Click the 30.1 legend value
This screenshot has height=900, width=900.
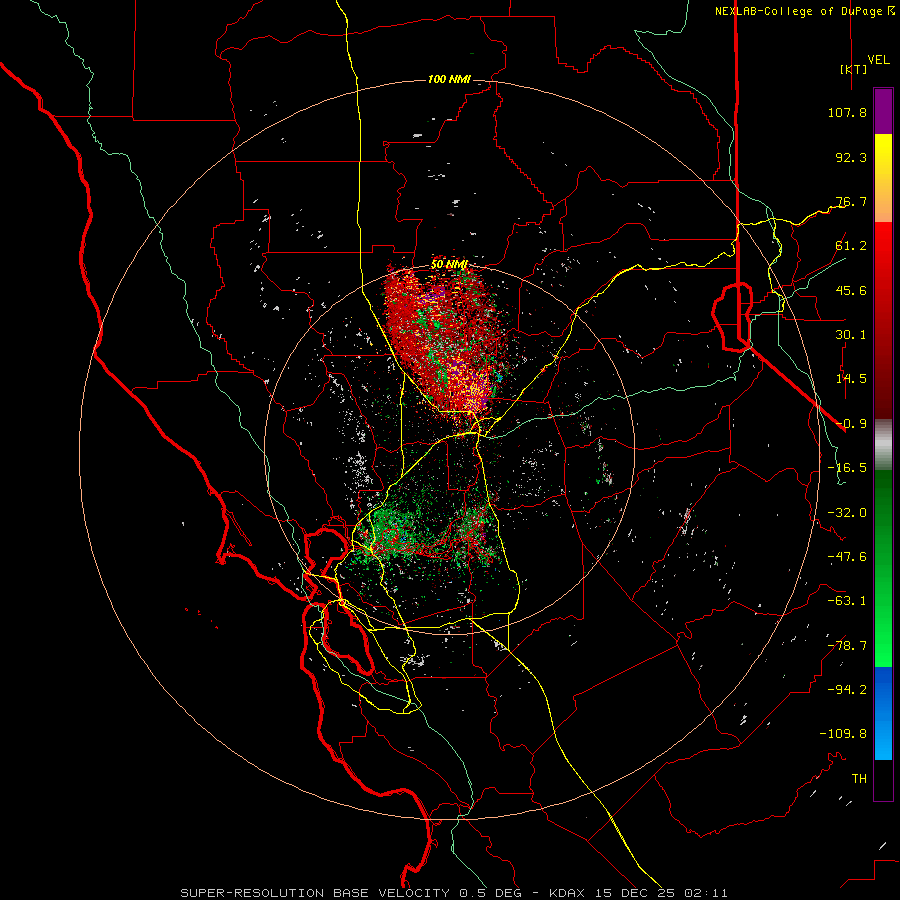tap(851, 335)
